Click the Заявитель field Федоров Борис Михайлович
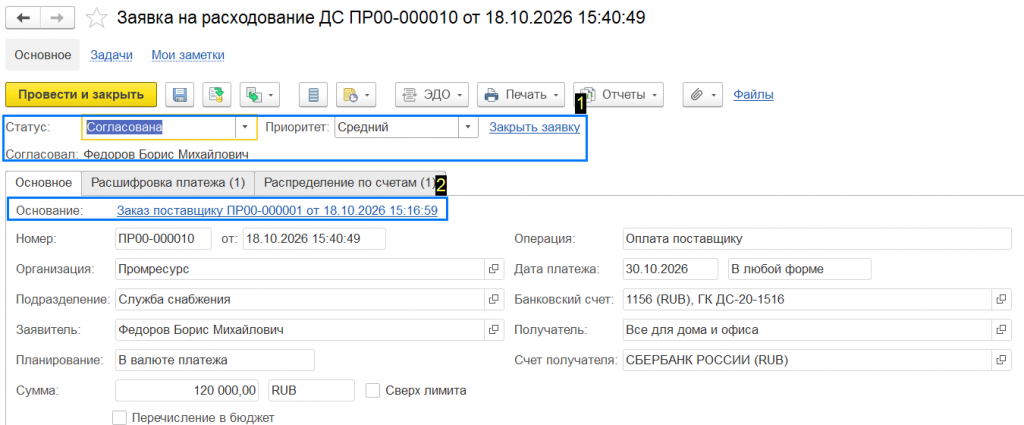 pos(299,330)
